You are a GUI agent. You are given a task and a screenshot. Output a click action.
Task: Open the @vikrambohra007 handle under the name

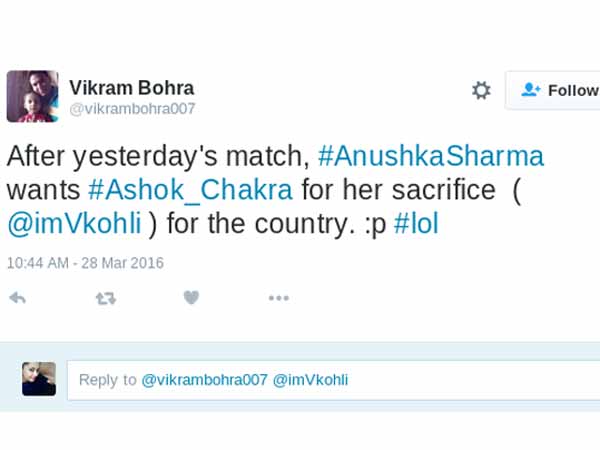coord(132,109)
